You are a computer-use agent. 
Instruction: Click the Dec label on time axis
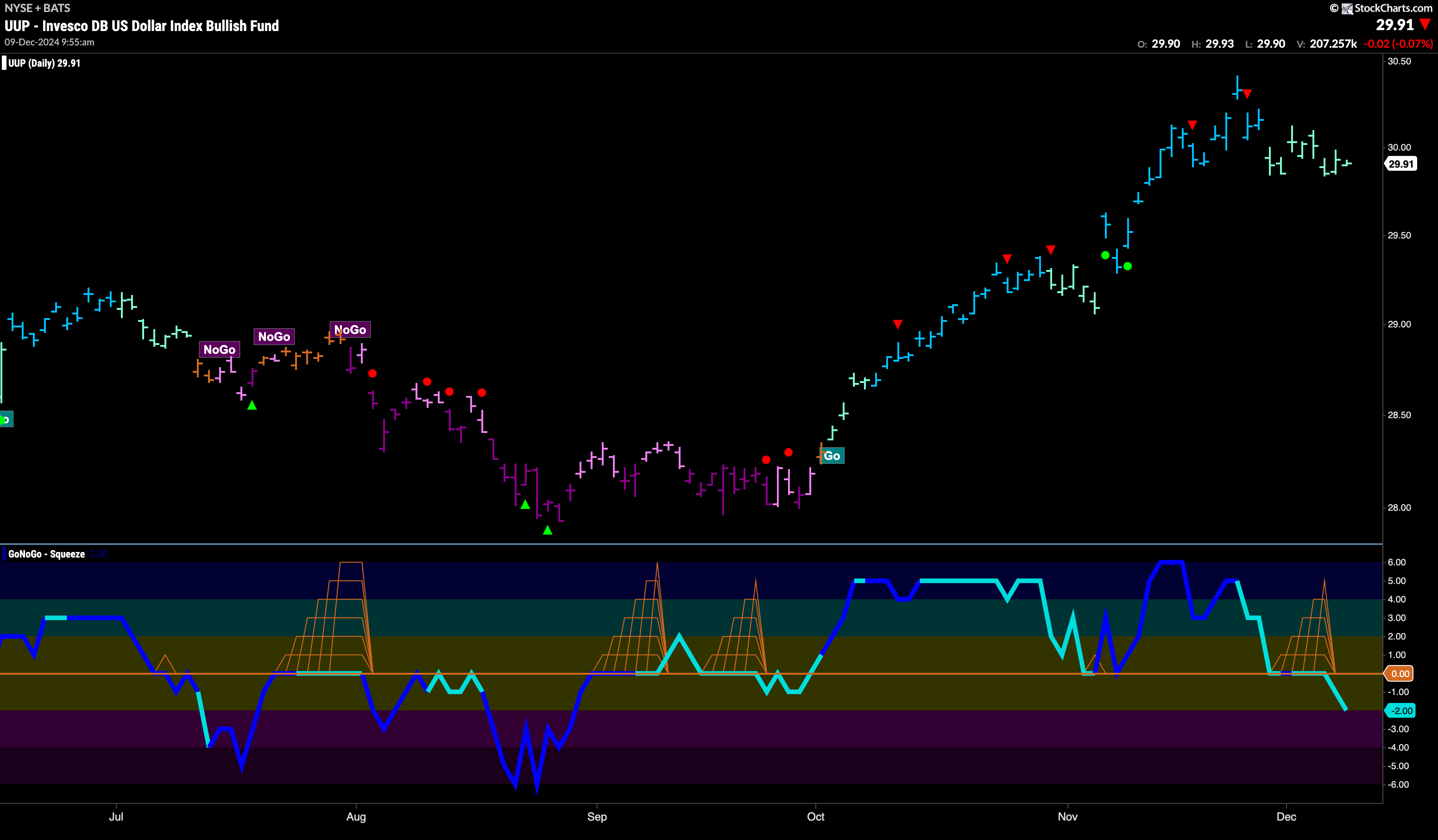pyautogui.click(x=1286, y=817)
